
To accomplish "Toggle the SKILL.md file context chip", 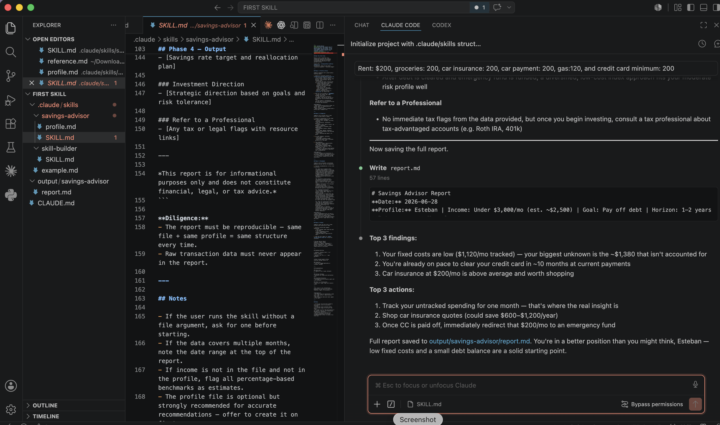I will pos(424,404).
